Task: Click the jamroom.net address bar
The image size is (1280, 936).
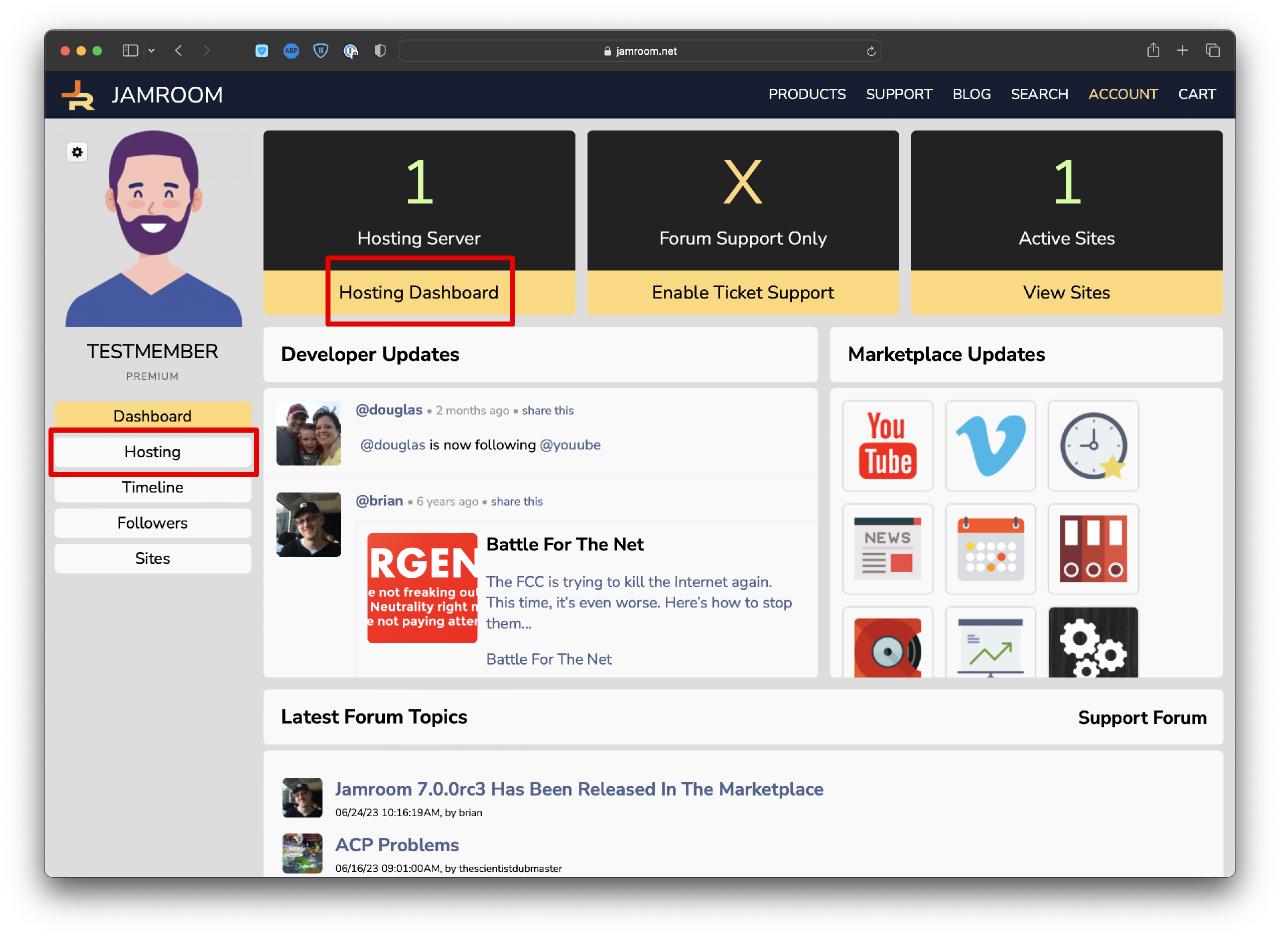Action: 640,51
